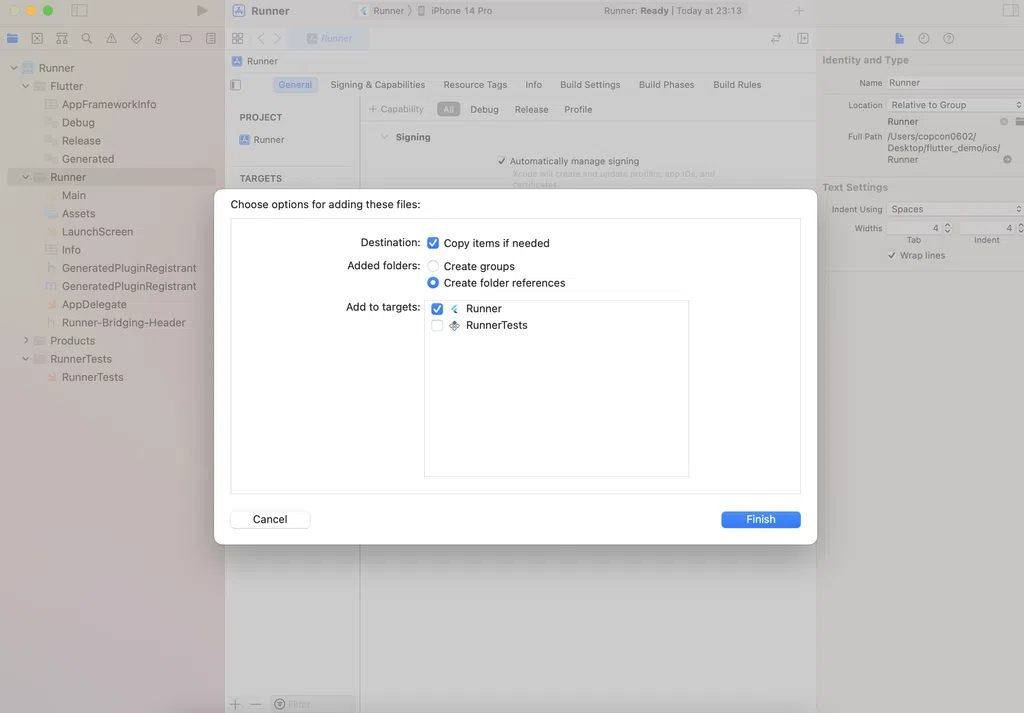Image resolution: width=1024 pixels, height=713 pixels.
Task: Collapse the root Runner project in navigator
Action: (x=14, y=68)
